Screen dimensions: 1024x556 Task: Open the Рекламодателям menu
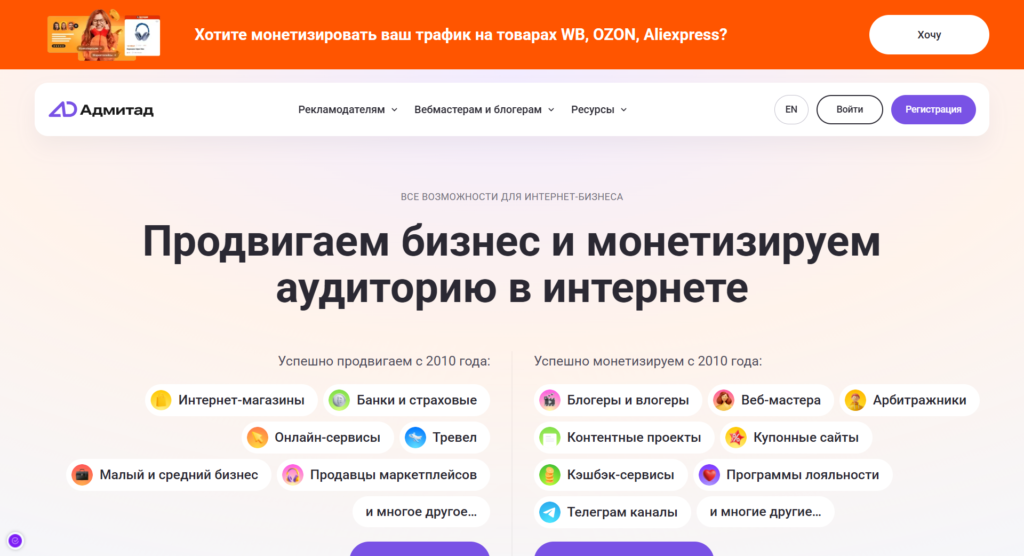[x=347, y=110]
